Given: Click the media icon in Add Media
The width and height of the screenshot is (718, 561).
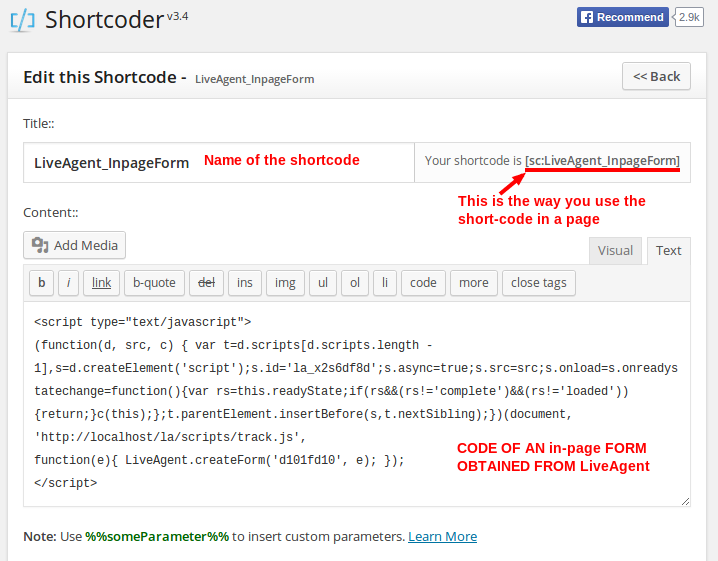Looking at the screenshot, I should tap(40, 245).
